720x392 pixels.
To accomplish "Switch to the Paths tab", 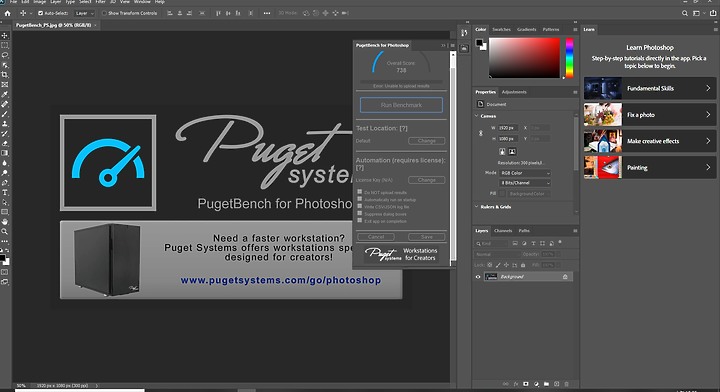I will (524, 230).
